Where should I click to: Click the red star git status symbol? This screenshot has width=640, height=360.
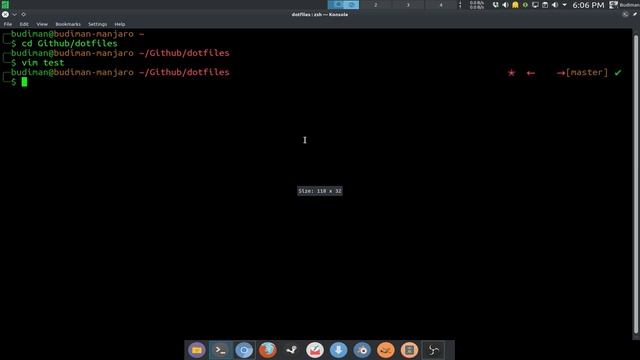click(511, 73)
